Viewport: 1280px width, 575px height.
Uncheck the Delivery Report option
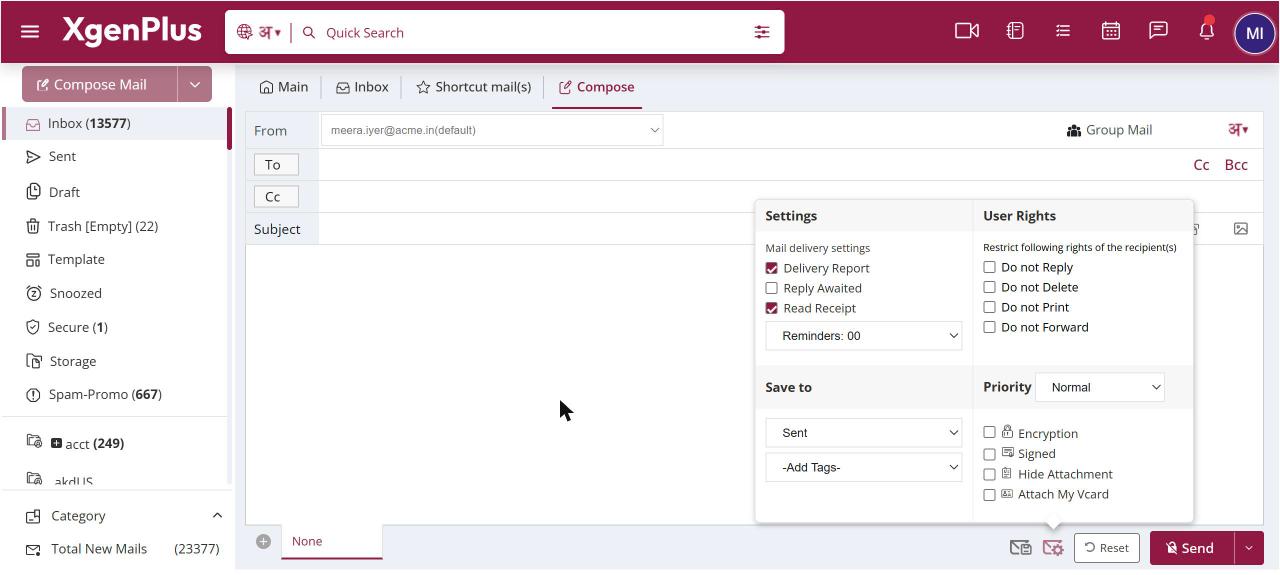pos(771,268)
